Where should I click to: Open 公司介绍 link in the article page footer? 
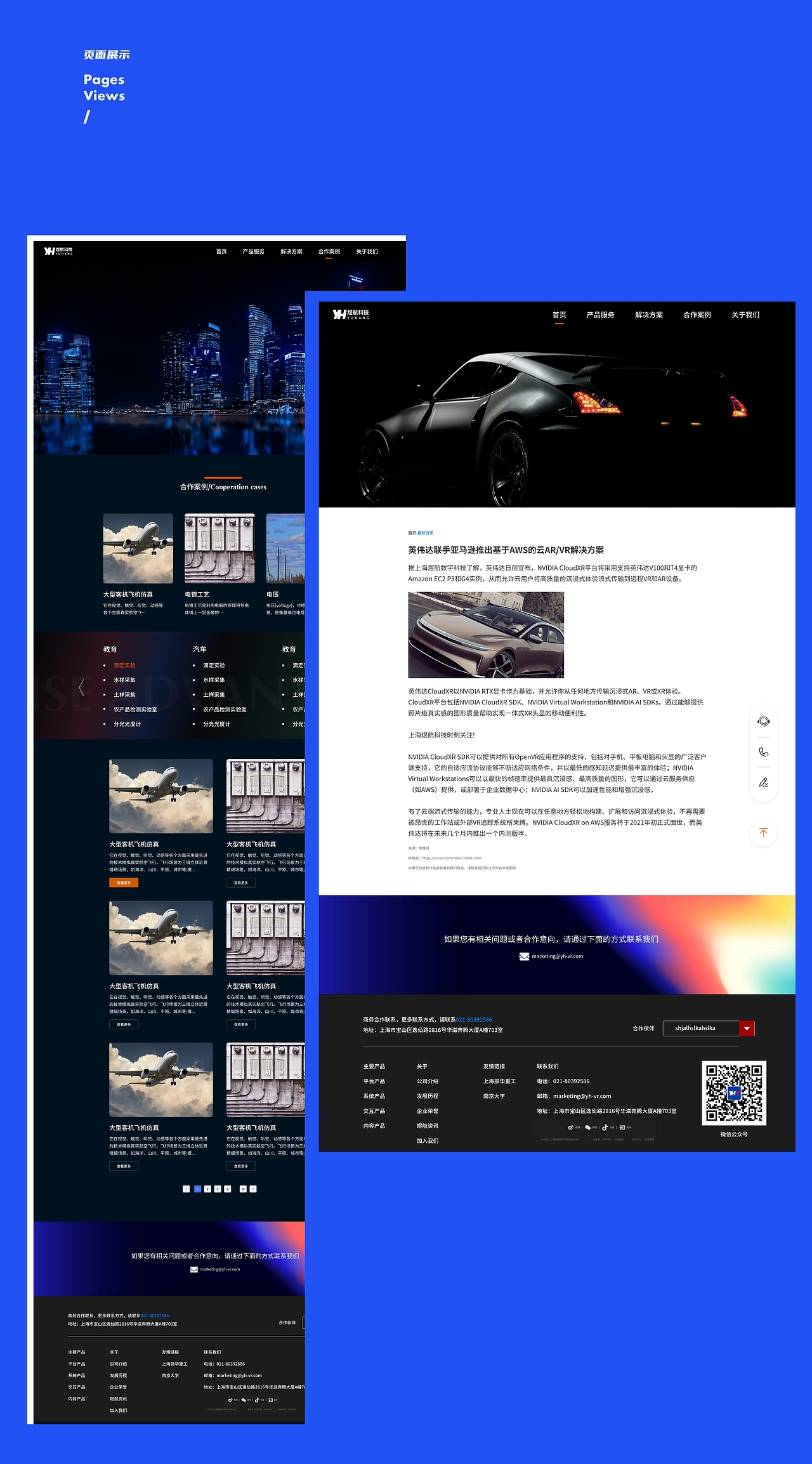point(428,1081)
